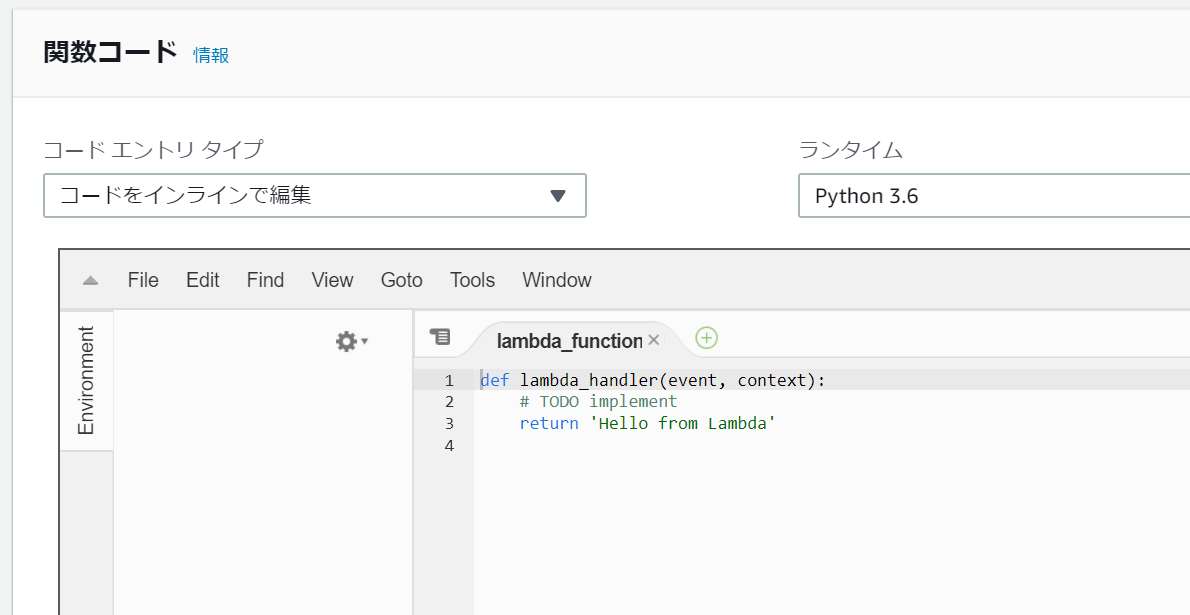The width and height of the screenshot is (1190, 615).
Task: Place cursor on the return 'Hello from Lambda' line
Action: pyautogui.click(x=647, y=424)
